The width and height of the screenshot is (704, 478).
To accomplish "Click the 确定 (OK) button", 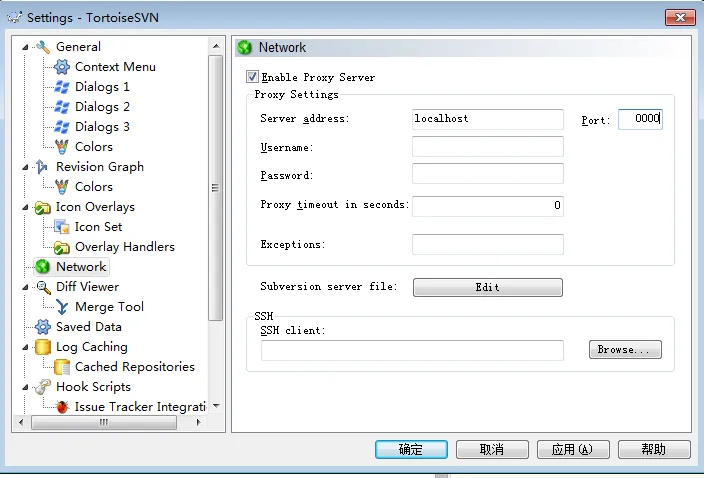I will (x=411, y=449).
